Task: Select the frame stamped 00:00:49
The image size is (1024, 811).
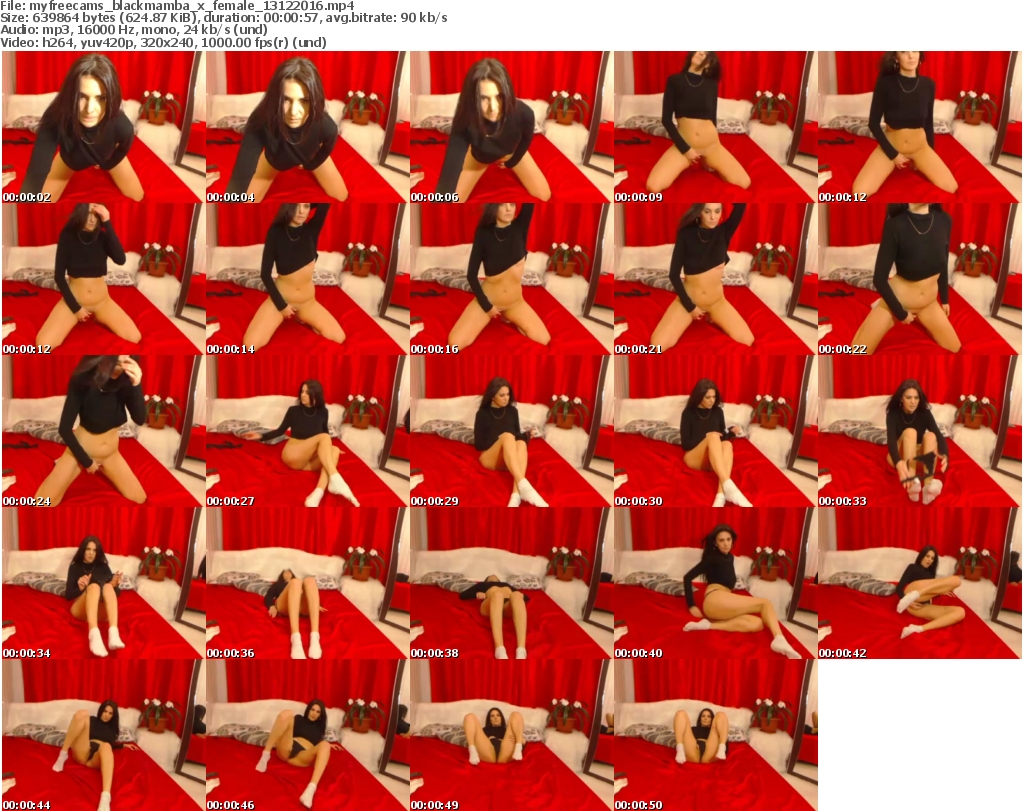Action: [511, 735]
